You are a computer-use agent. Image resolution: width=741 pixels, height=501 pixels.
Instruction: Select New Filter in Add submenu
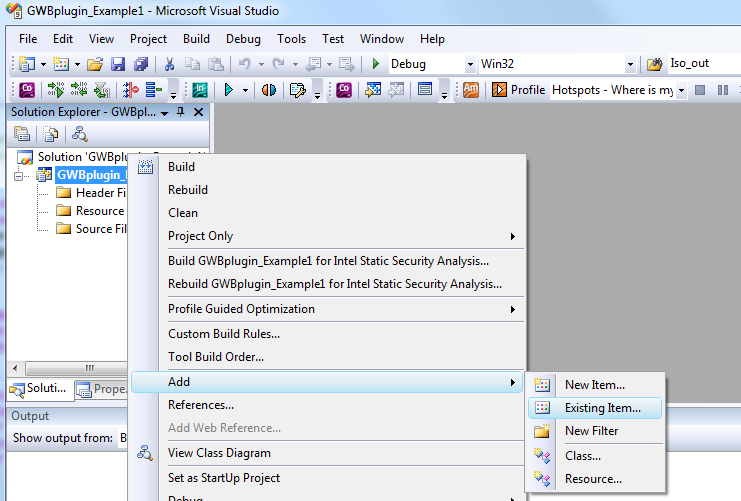pos(595,431)
